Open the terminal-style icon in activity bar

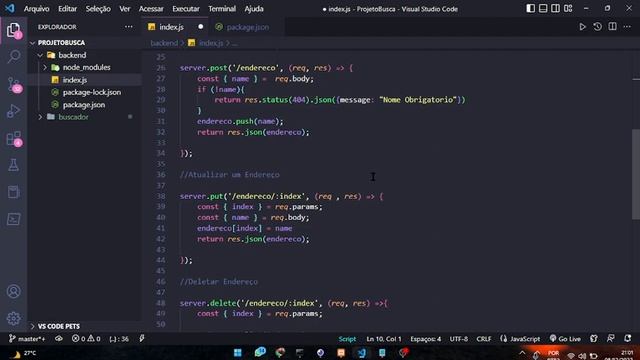[13, 219]
